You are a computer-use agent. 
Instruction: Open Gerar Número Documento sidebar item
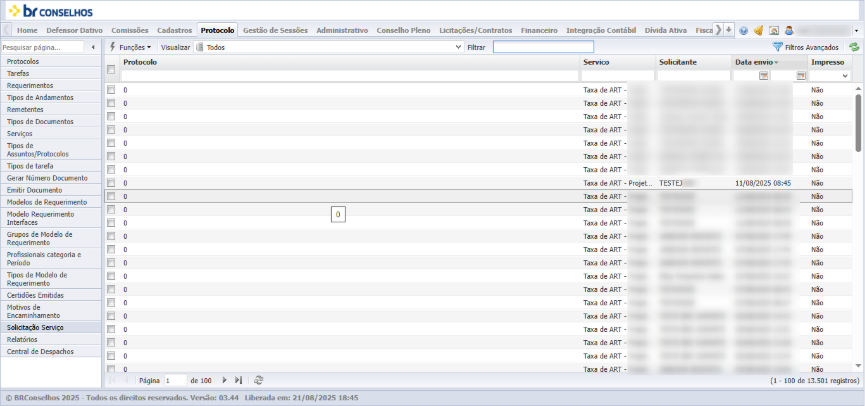(51, 178)
